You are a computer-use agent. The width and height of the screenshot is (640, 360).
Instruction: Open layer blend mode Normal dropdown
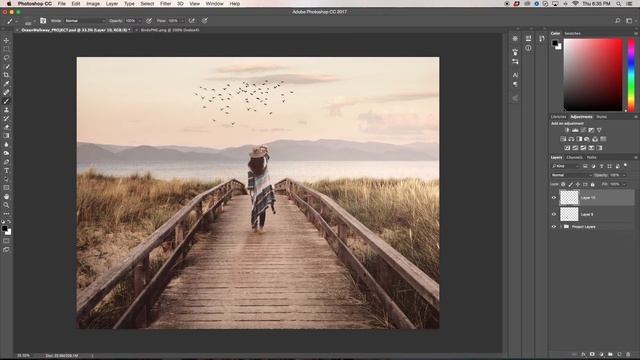pyautogui.click(x=571, y=175)
